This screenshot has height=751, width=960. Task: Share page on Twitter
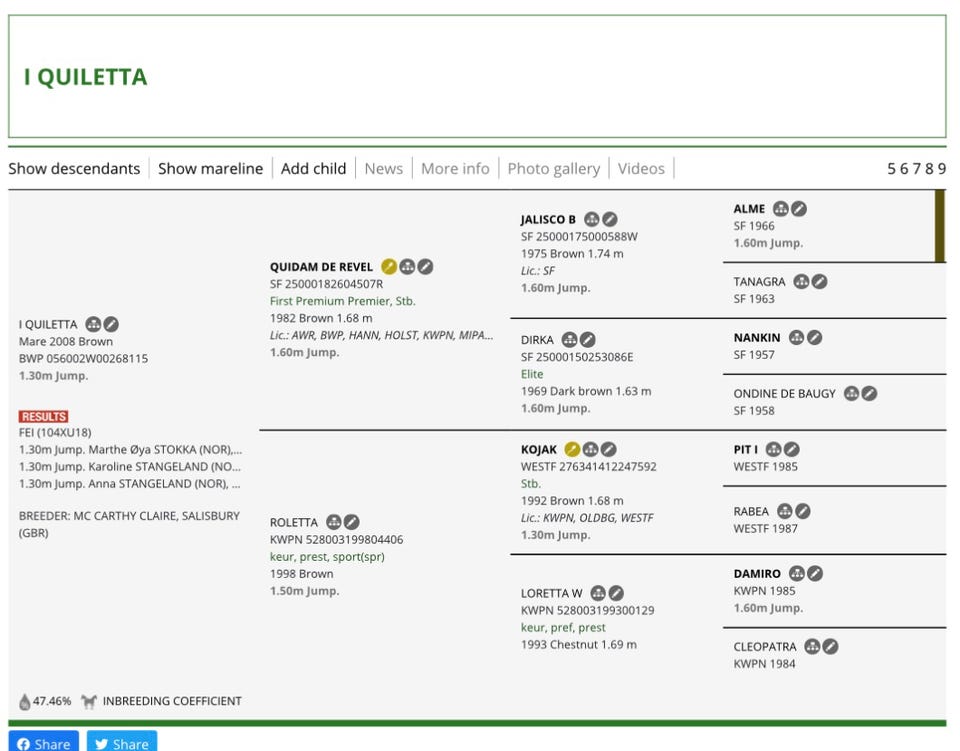[x=122, y=741]
